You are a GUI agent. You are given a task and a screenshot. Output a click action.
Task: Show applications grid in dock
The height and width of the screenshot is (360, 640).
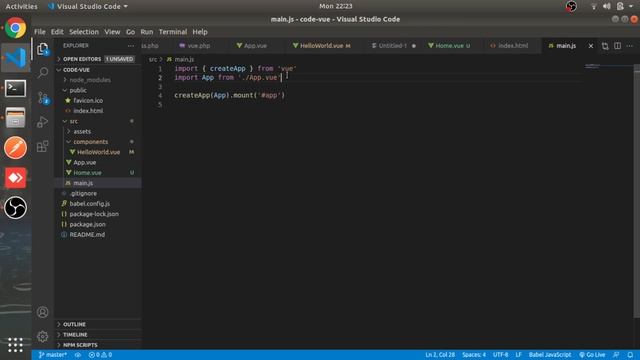[x=16, y=344]
